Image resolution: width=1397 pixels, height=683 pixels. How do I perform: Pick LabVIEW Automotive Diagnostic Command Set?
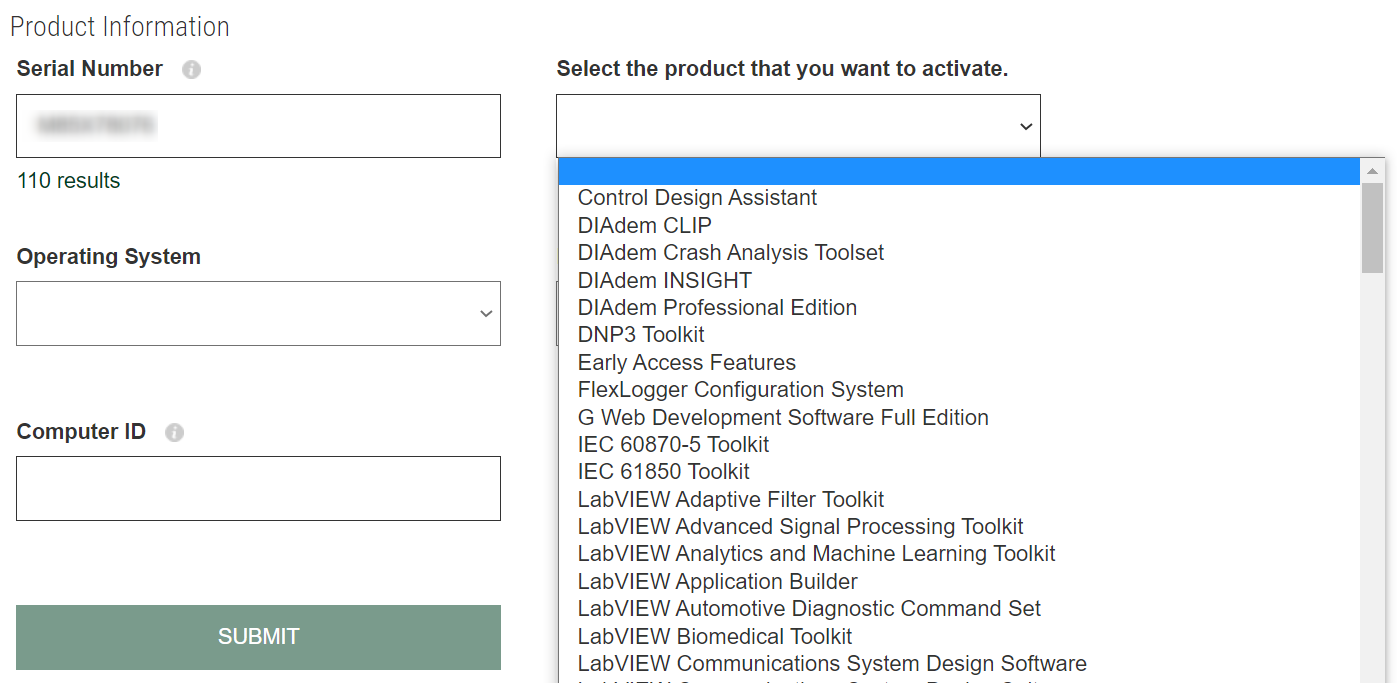point(959,609)
